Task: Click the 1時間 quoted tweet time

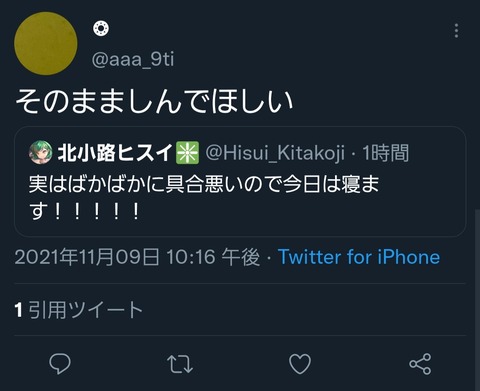Action: (385, 153)
